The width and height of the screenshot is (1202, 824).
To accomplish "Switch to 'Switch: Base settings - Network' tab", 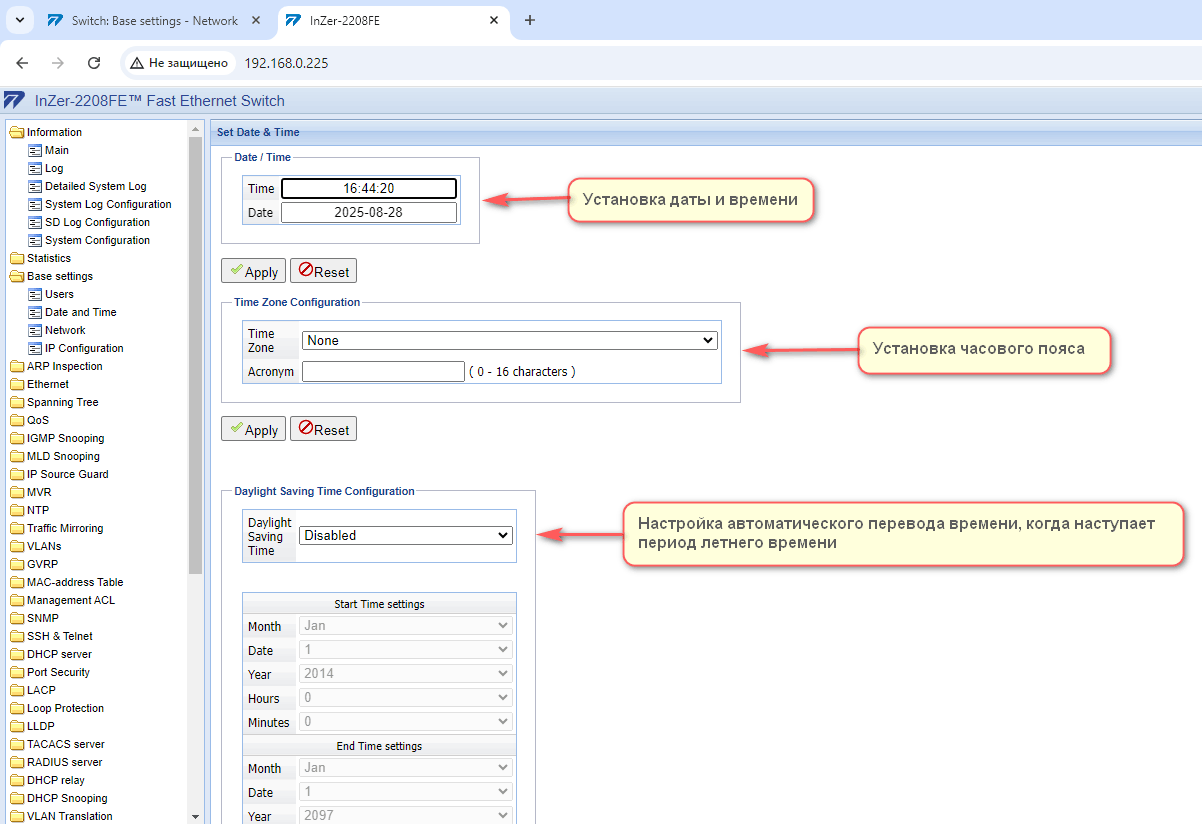I will (155, 20).
